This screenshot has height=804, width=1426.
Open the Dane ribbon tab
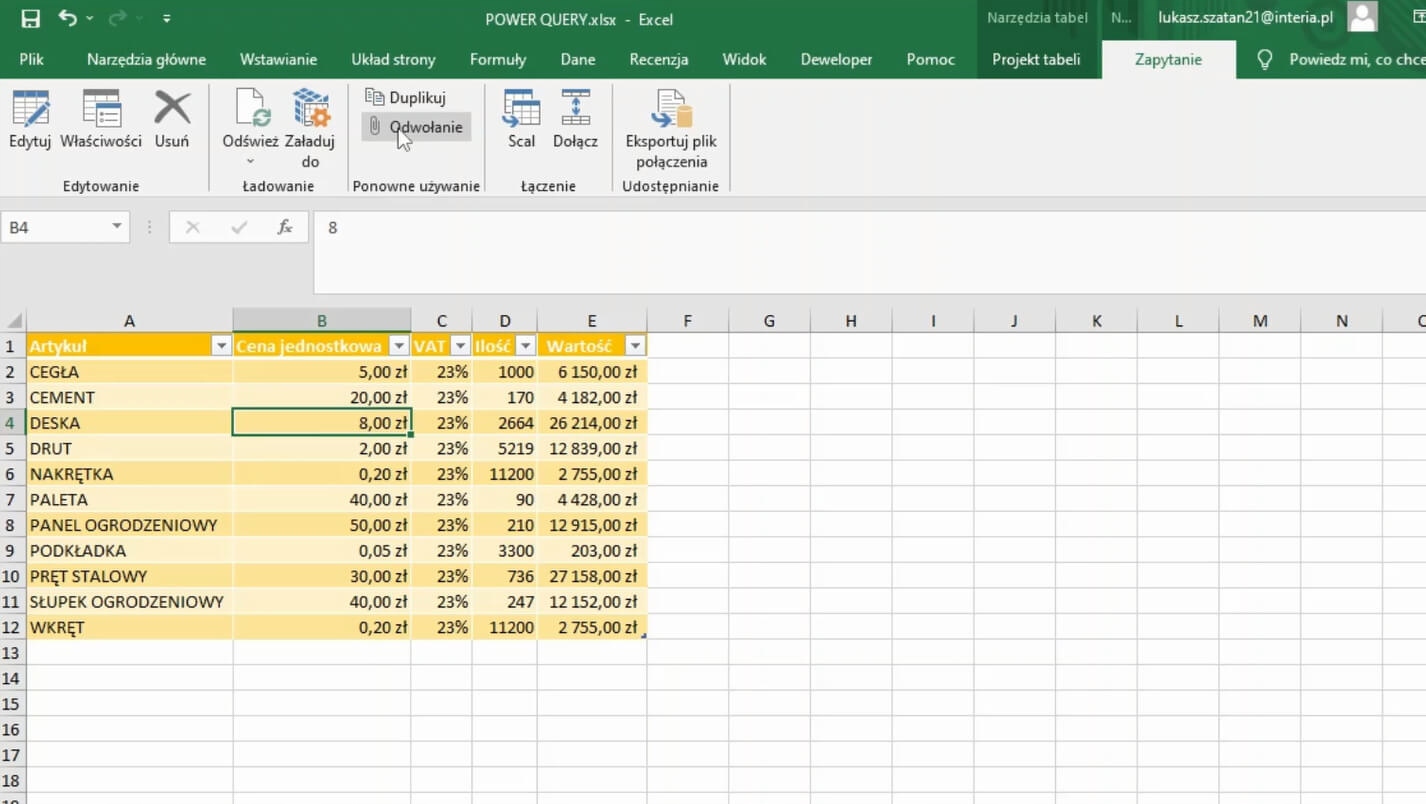coord(577,59)
